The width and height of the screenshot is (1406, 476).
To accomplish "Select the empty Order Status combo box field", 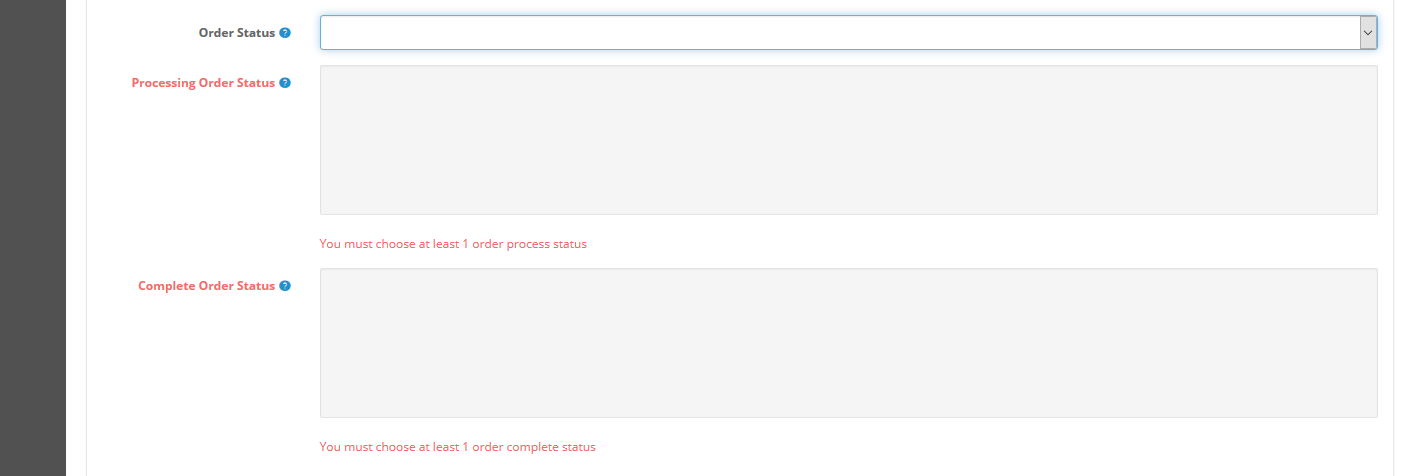I will [x=849, y=33].
